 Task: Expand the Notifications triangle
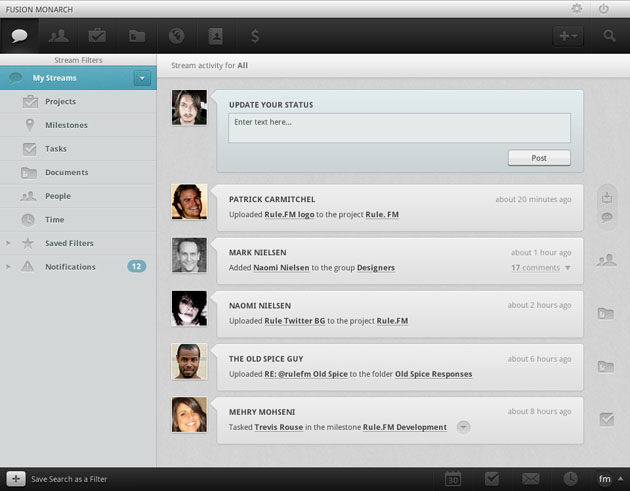coord(8,266)
